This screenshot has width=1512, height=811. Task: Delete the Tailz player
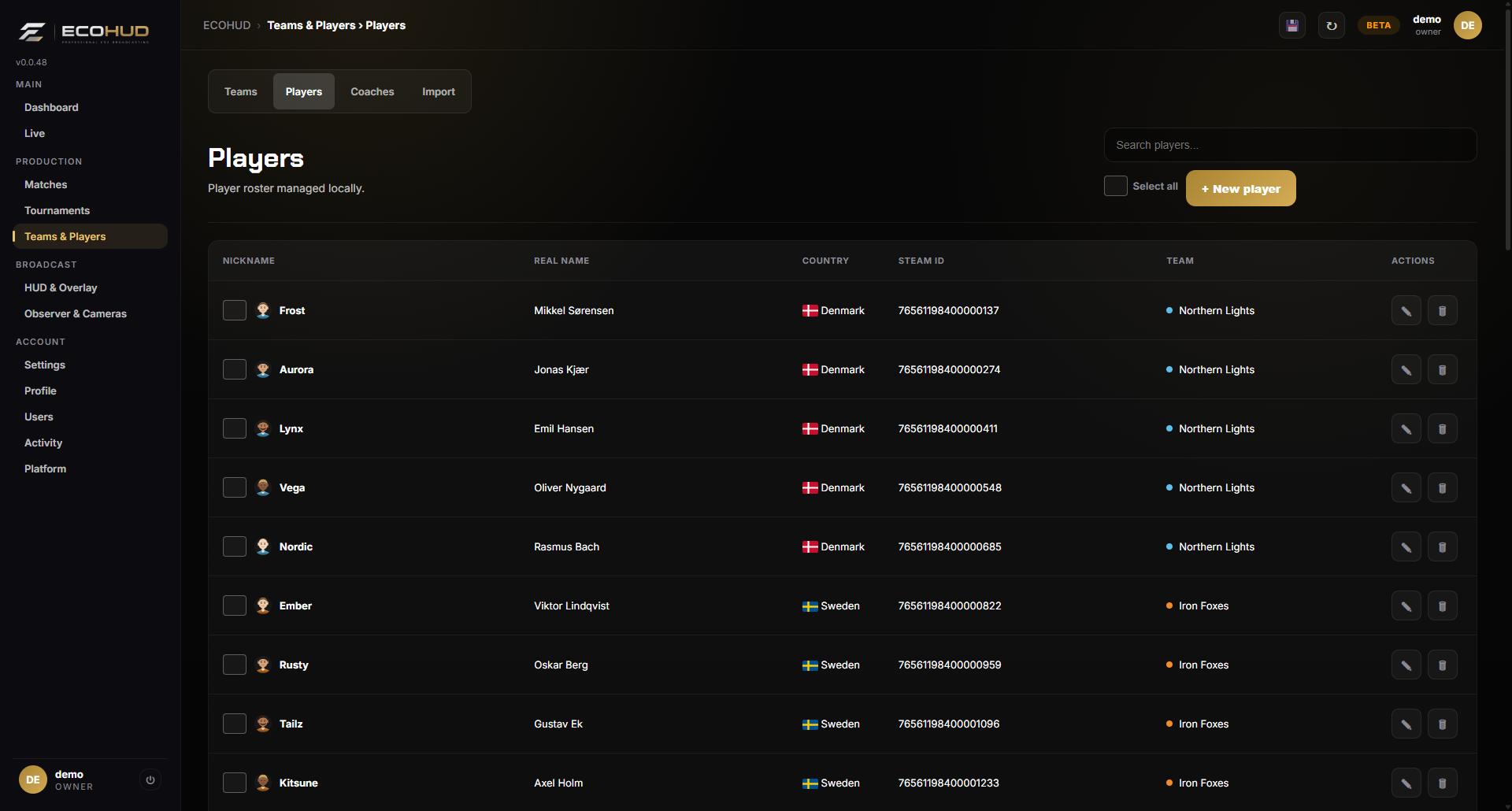(x=1442, y=724)
